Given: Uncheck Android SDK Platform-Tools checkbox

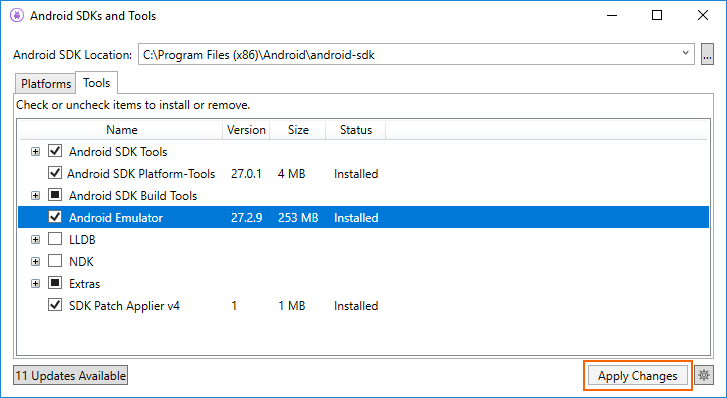Looking at the screenshot, I should (55, 173).
